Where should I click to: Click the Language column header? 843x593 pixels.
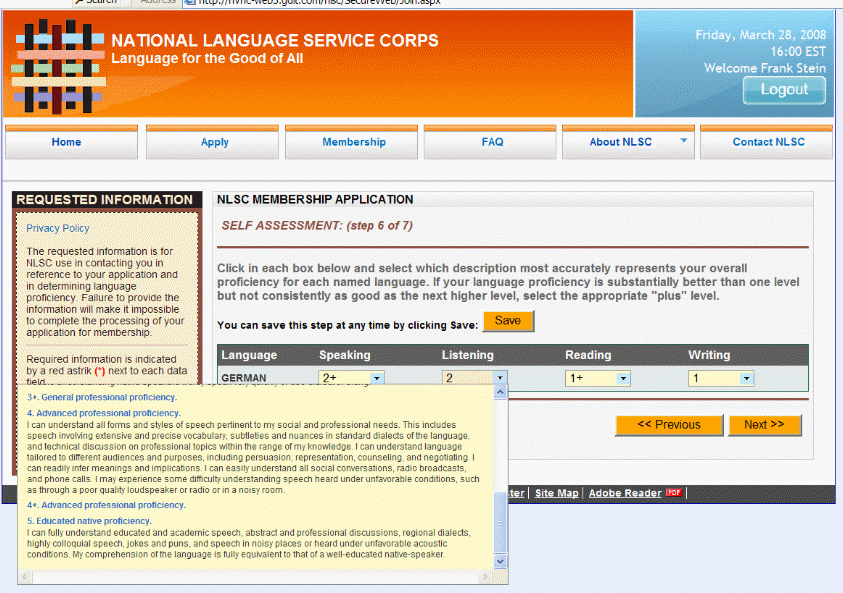click(x=249, y=355)
